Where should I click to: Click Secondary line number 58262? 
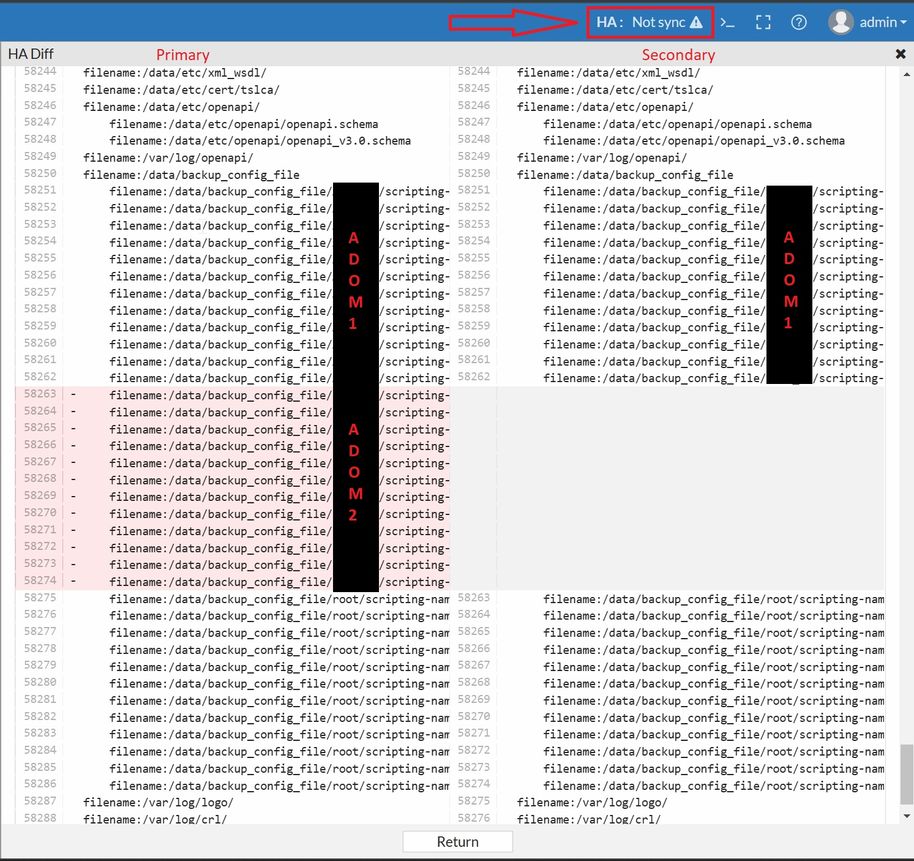pyautogui.click(x=474, y=377)
